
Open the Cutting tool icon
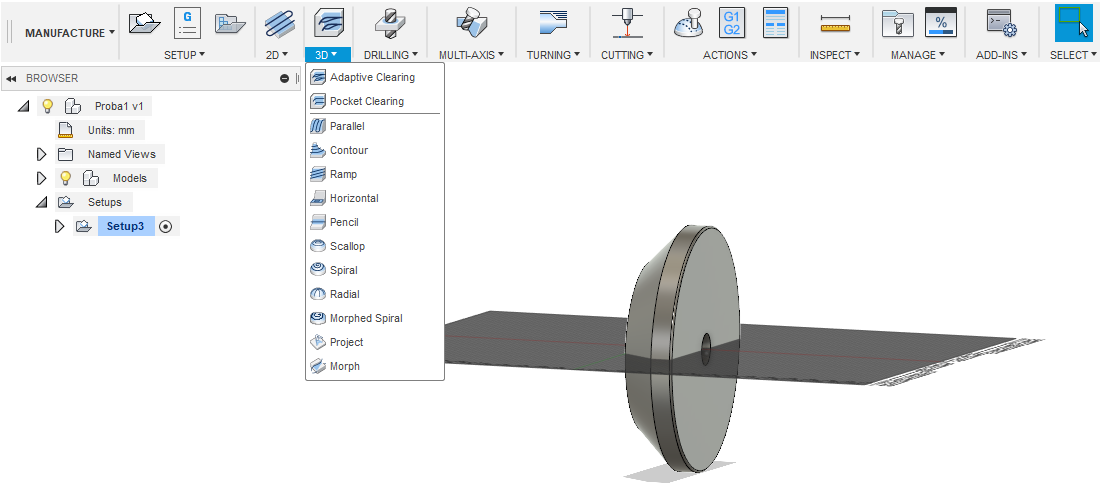click(x=629, y=22)
